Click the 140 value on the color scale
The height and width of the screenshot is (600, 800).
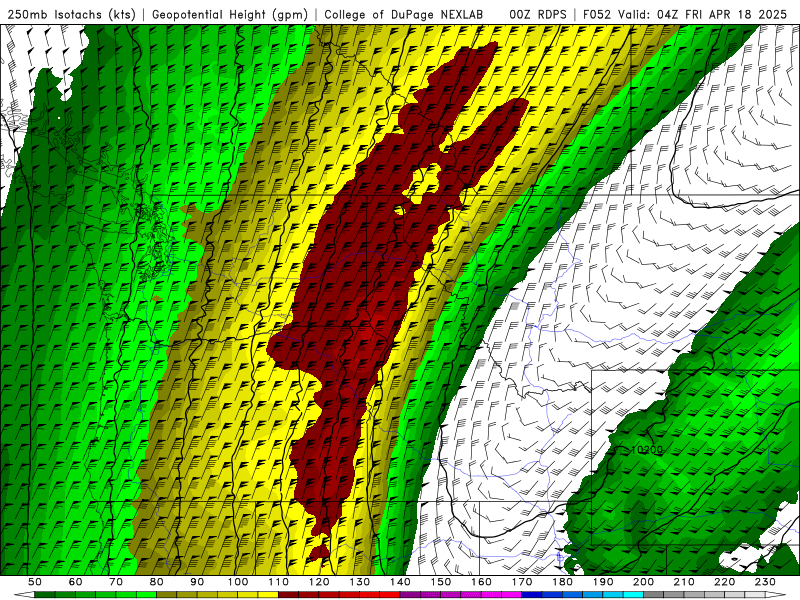click(x=400, y=582)
